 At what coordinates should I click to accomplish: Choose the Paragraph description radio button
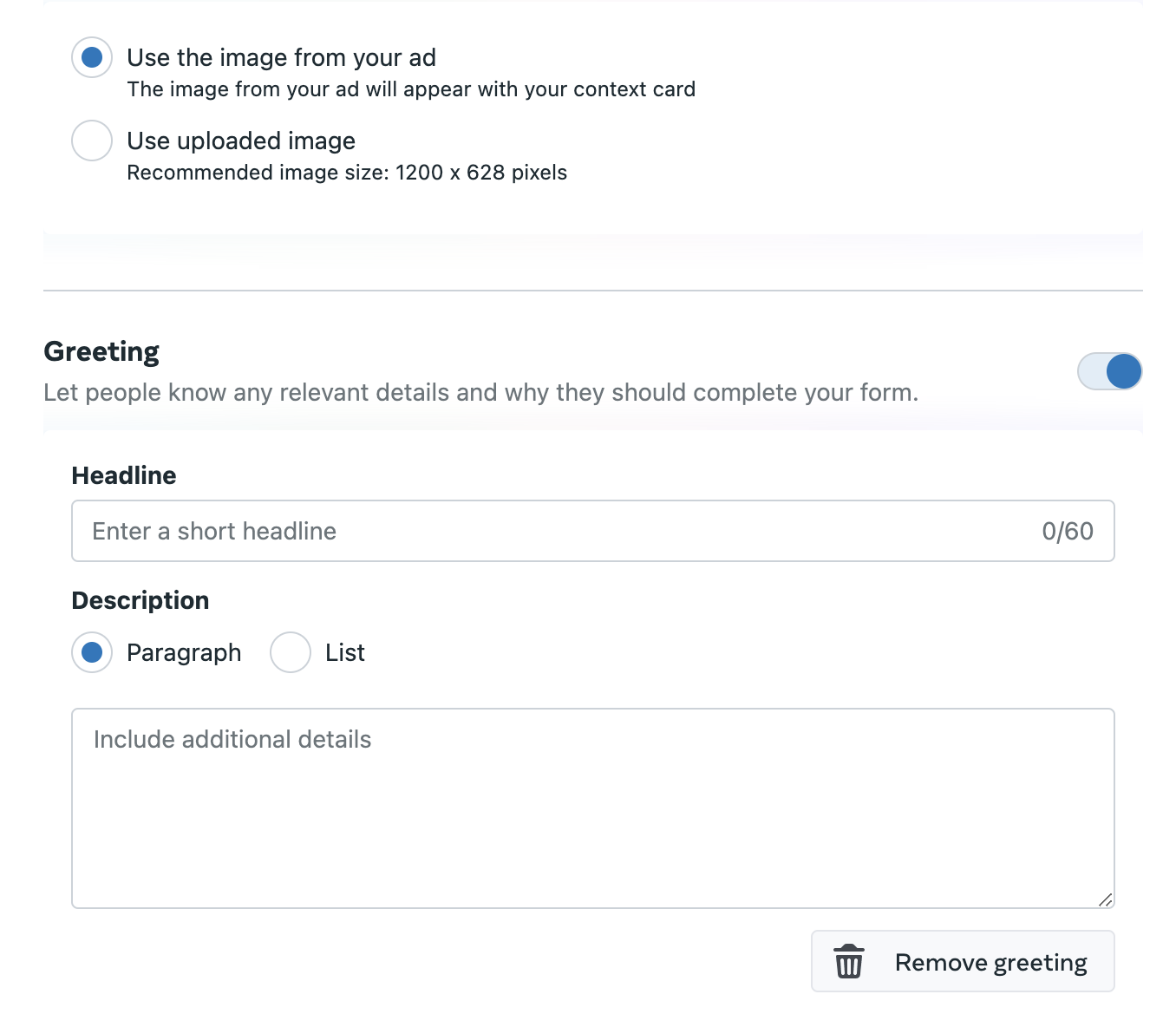[92, 652]
